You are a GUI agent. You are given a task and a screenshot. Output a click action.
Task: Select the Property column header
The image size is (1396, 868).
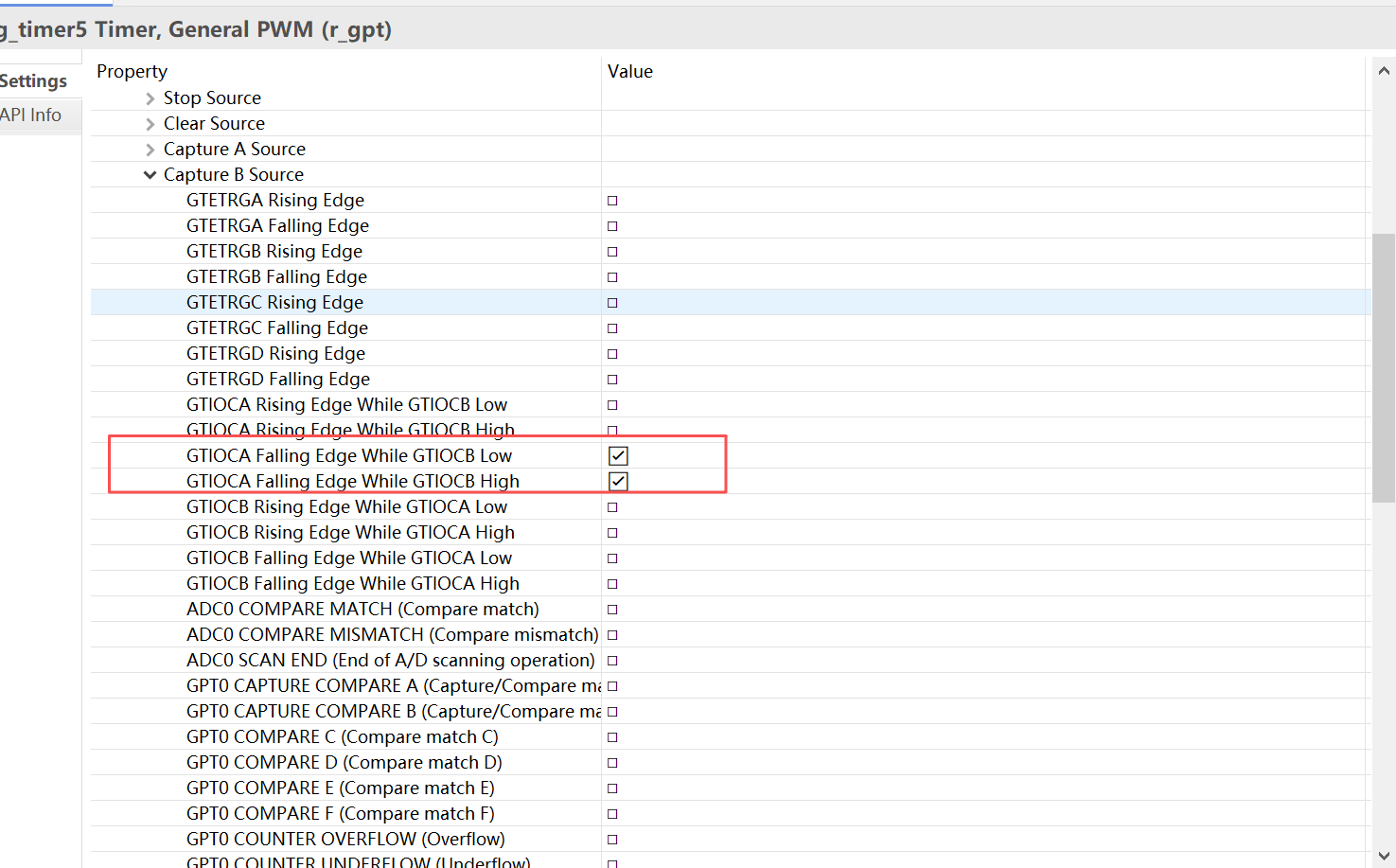(x=132, y=72)
